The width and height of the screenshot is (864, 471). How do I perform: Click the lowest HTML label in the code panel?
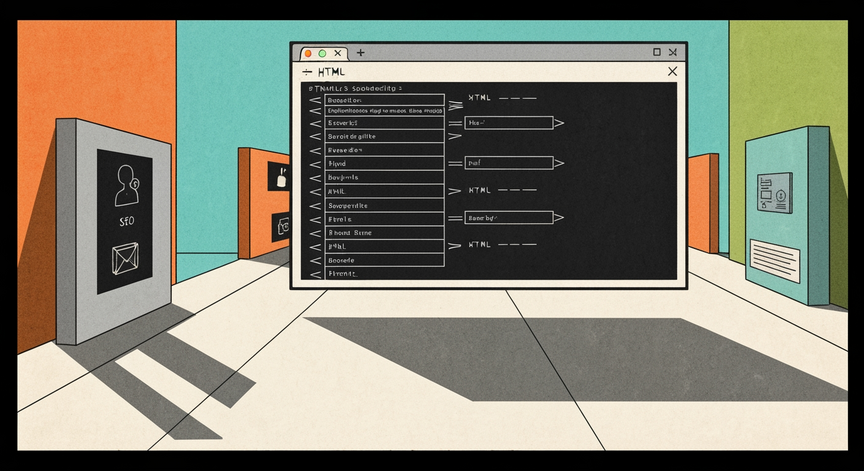pyautogui.click(x=479, y=245)
